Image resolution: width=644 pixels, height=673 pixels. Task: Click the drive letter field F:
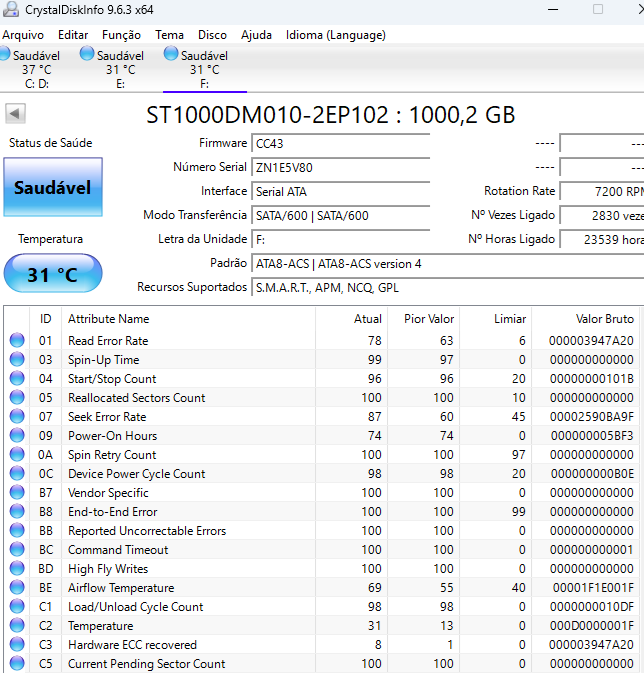[x=340, y=239]
